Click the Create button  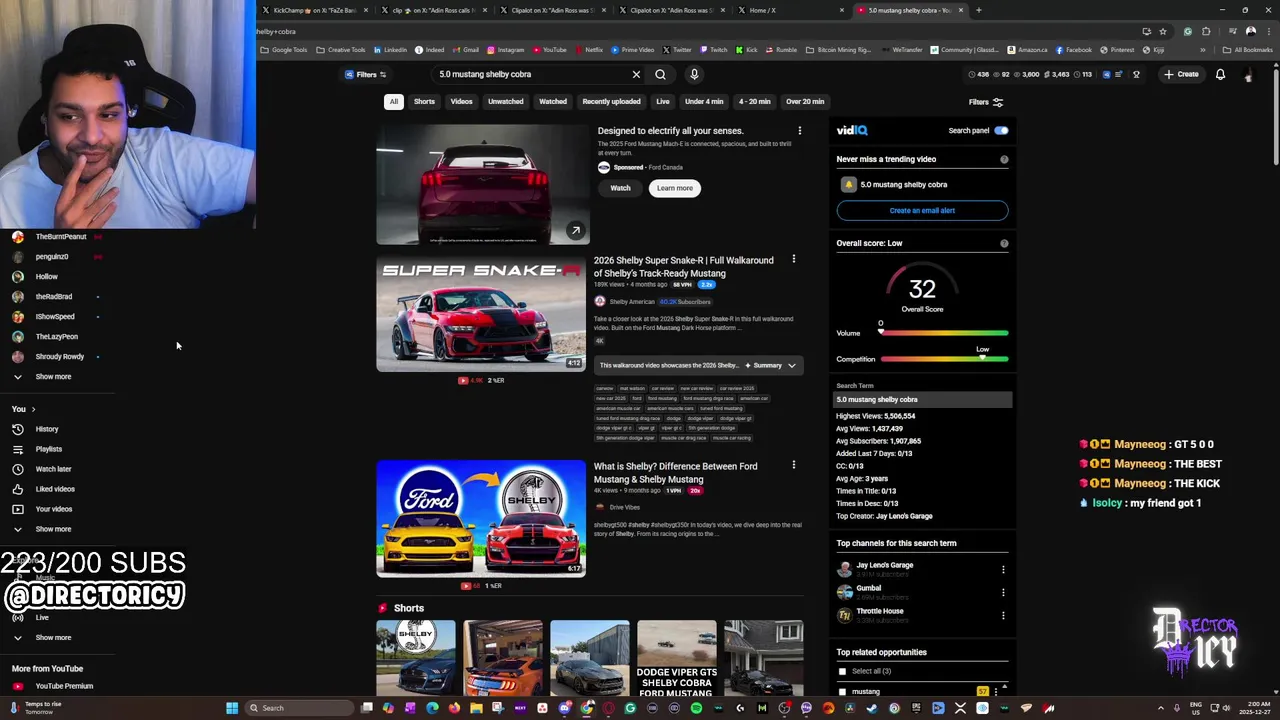(1180, 74)
